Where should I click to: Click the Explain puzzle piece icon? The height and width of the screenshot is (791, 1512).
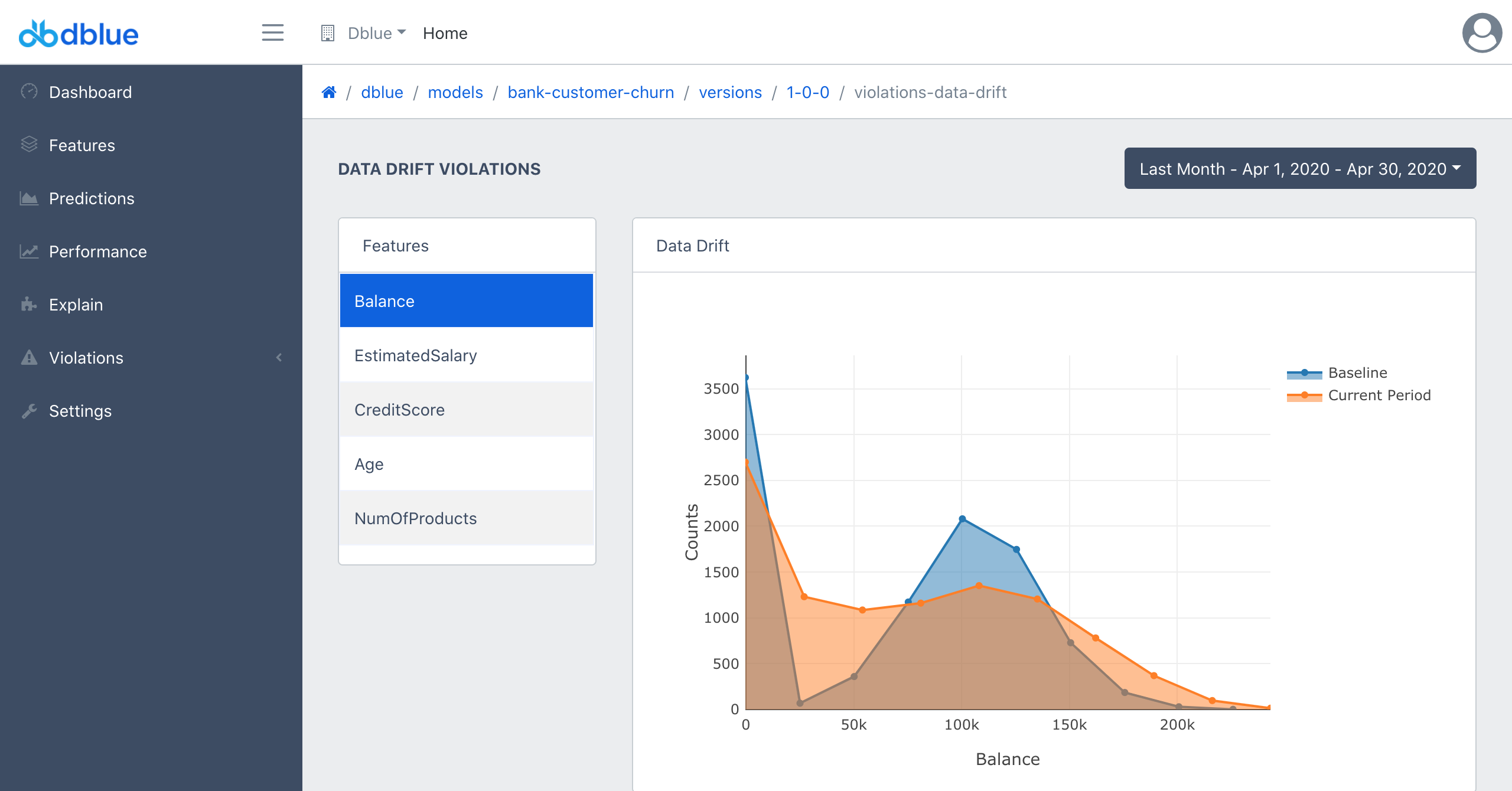pos(29,305)
